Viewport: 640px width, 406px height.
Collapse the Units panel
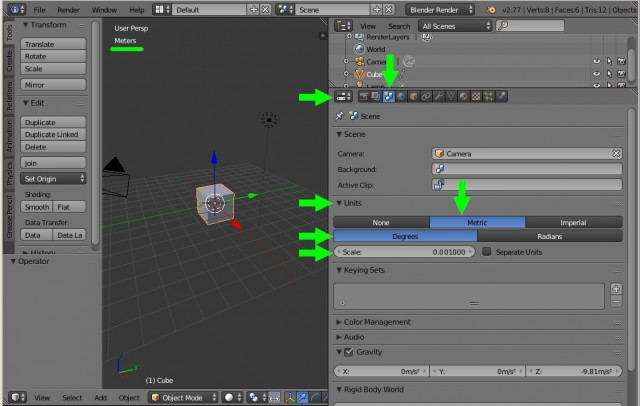pos(339,203)
